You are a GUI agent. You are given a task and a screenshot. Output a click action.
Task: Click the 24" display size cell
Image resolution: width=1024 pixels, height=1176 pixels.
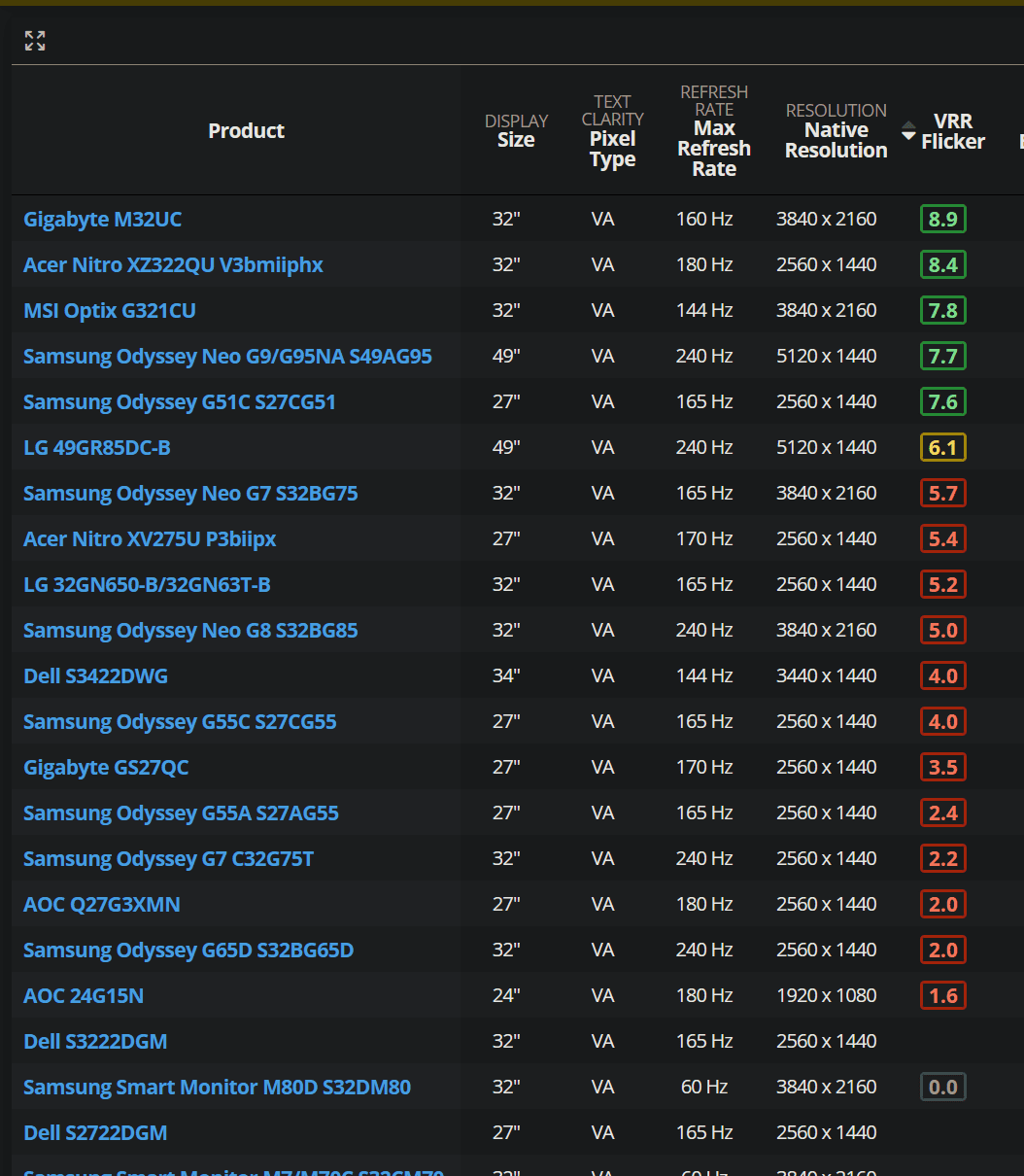point(506,995)
